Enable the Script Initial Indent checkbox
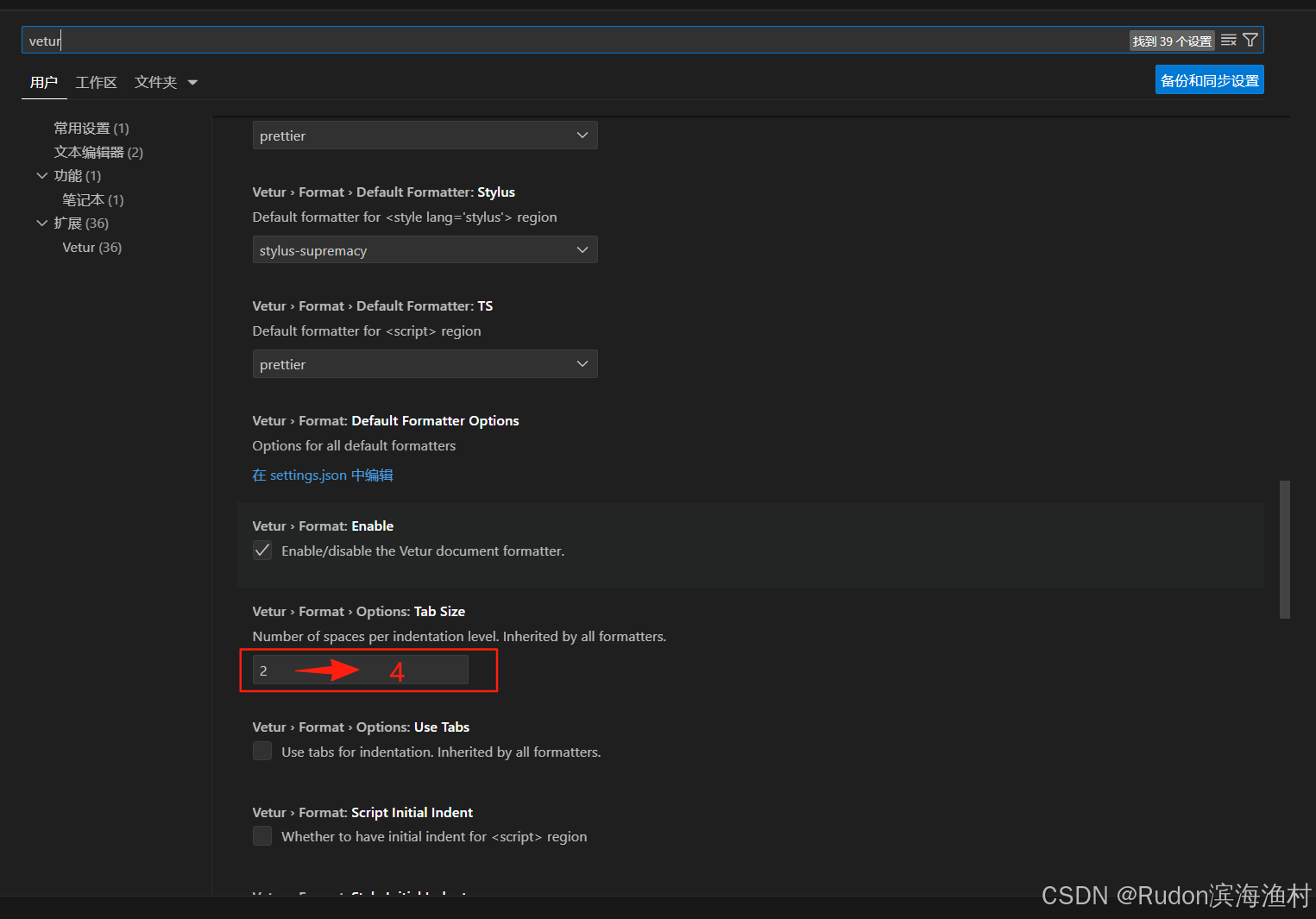1316x919 pixels. pyautogui.click(x=262, y=835)
